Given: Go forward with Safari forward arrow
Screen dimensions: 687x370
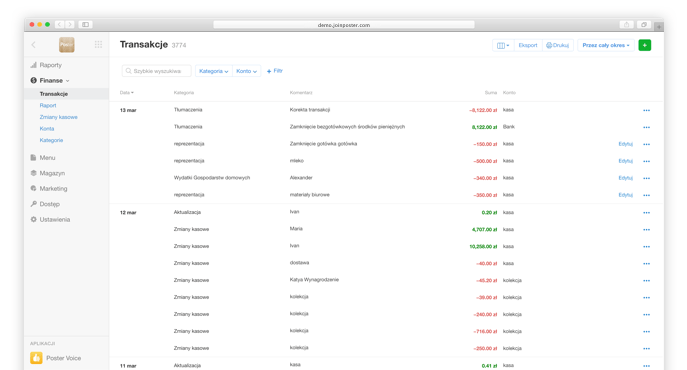Looking at the screenshot, I should [x=70, y=25].
